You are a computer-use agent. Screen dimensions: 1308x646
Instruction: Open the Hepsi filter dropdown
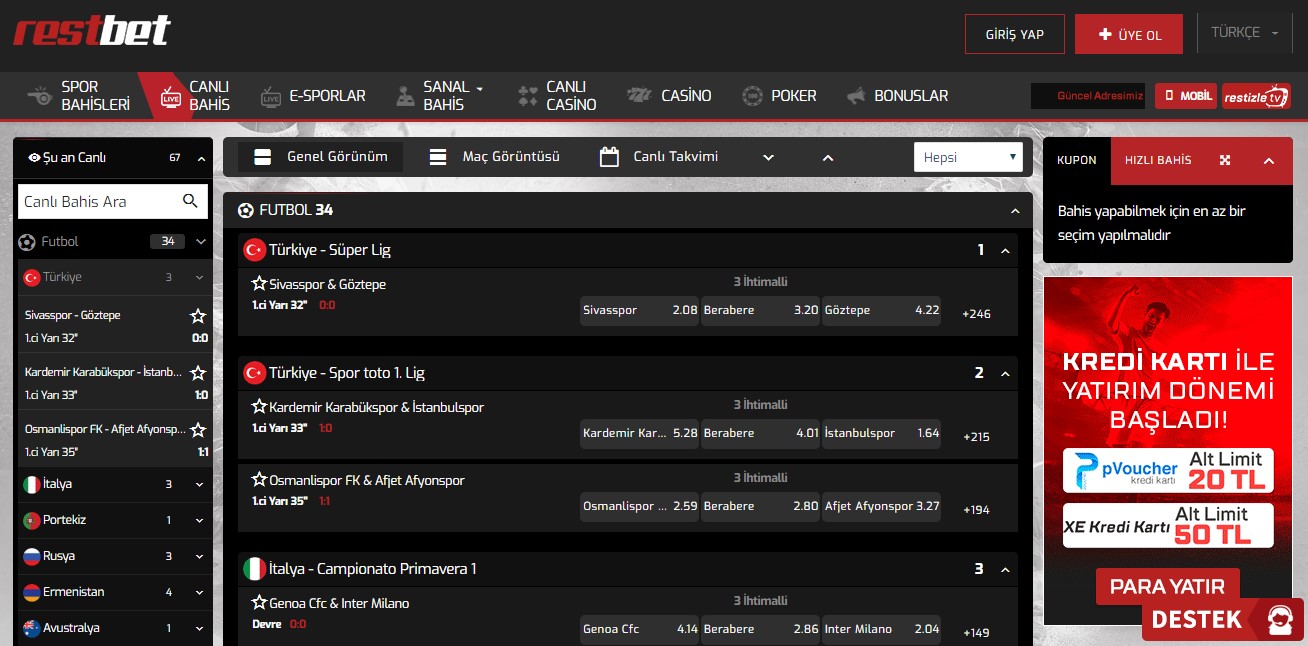968,157
